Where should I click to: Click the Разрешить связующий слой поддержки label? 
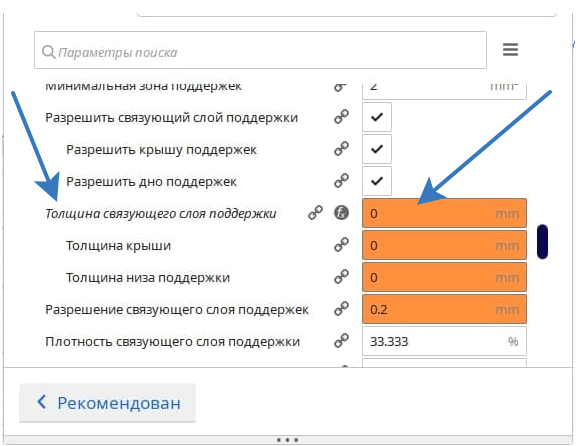(x=171, y=118)
